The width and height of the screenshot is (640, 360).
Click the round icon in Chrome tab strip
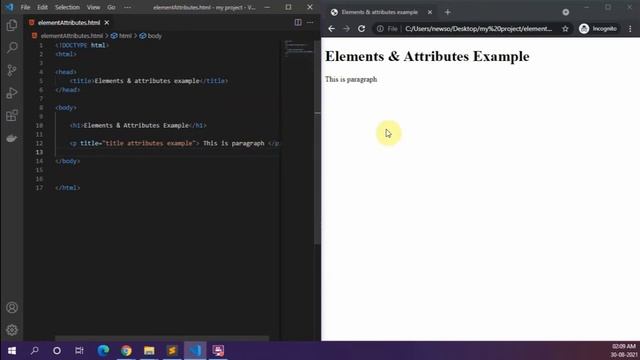(566, 12)
